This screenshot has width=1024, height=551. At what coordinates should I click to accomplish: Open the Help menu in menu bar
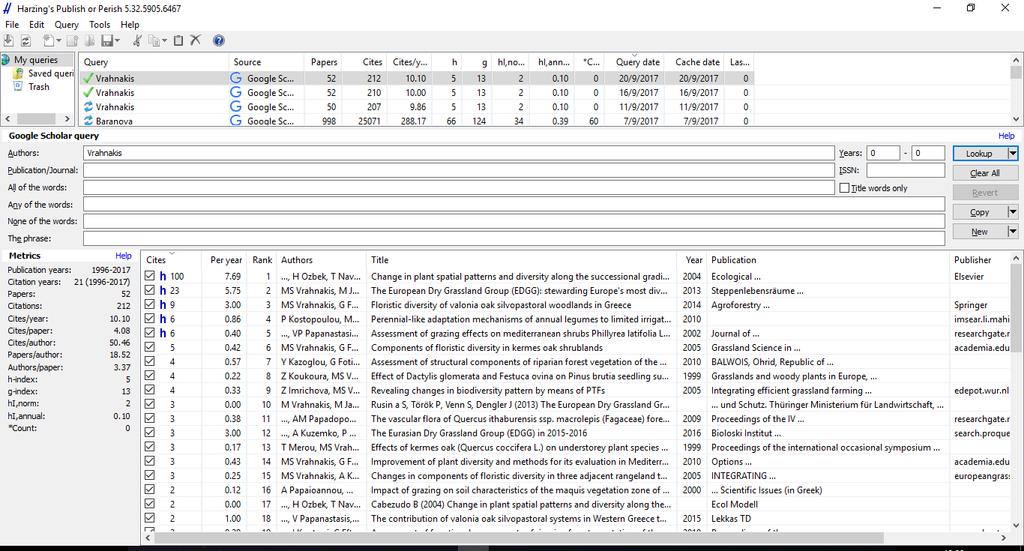pyautogui.click(x=130, y=24)
